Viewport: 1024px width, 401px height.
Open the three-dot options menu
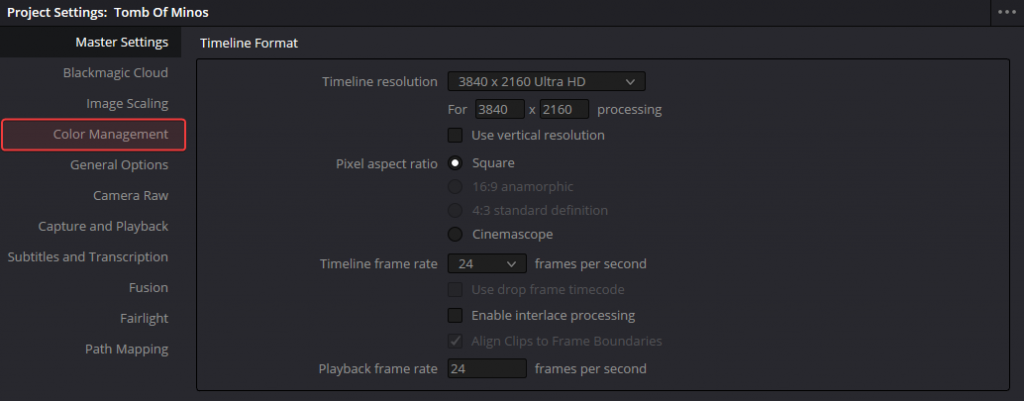[1005, 12]
